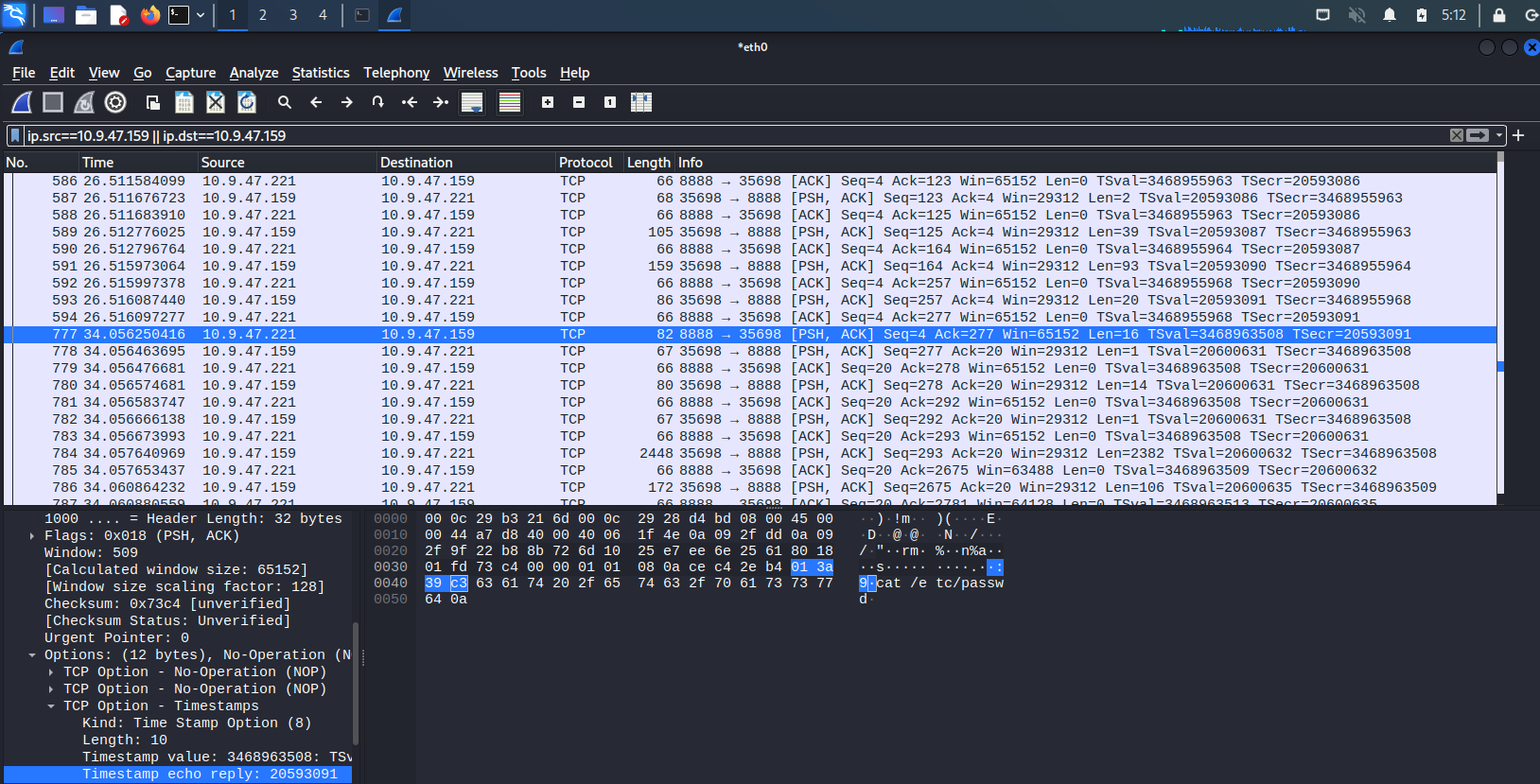Open the recent filters dropdown
The image size is (1540, 784).
(x=1499, y=135)
